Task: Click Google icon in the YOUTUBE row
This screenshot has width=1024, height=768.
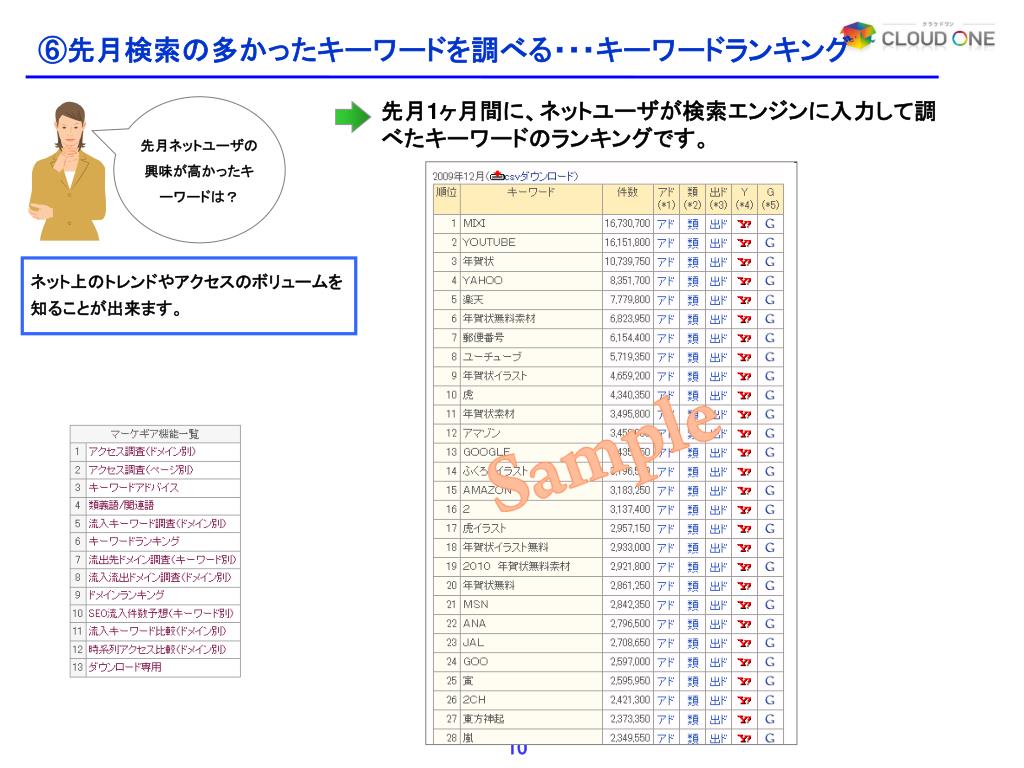Action: (770, 243)
